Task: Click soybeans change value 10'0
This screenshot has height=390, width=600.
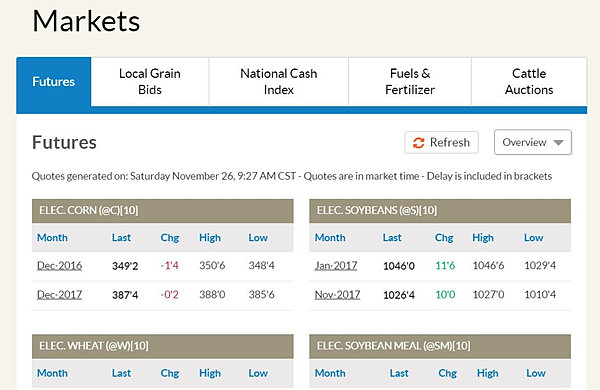Action: 445,295
